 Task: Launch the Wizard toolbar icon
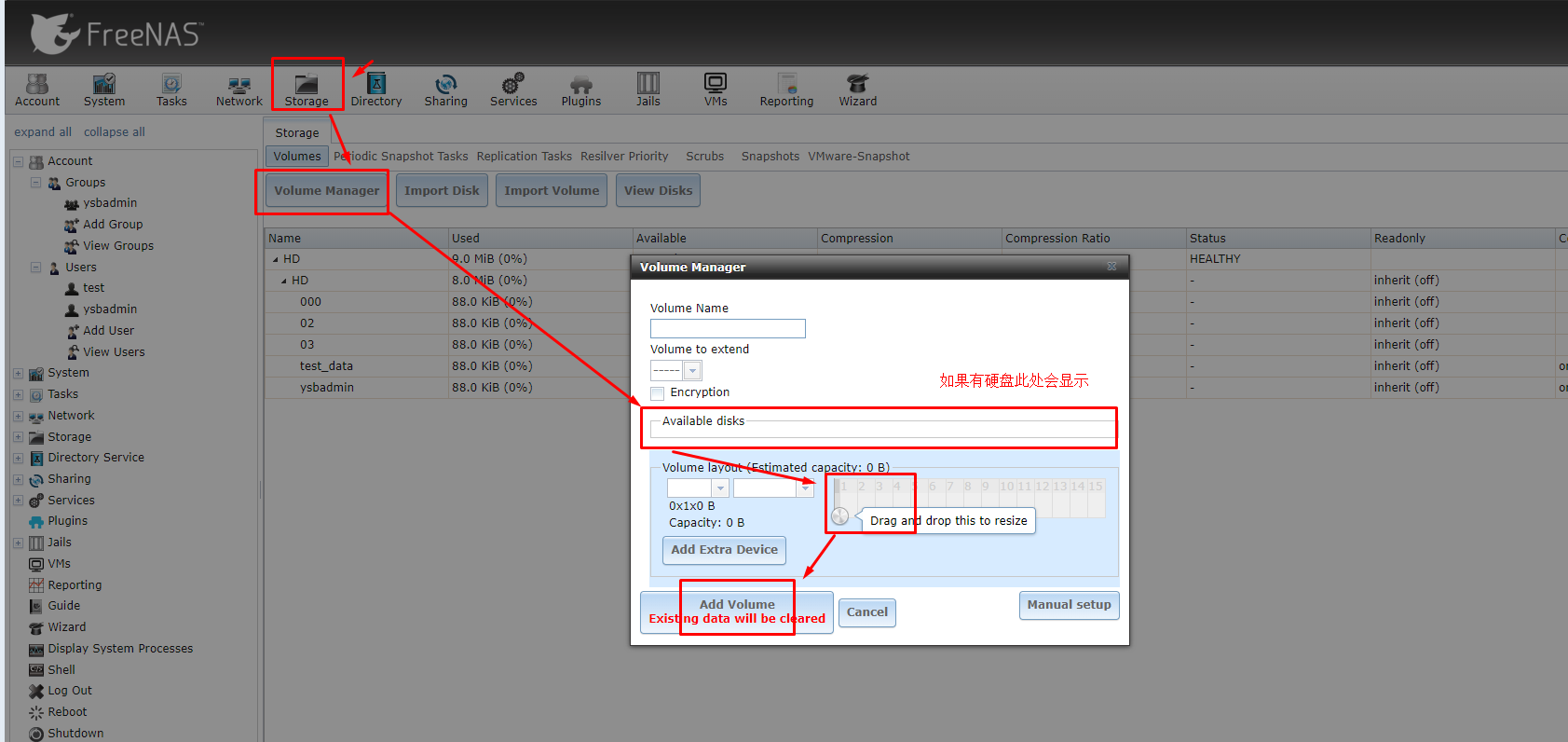pos(858,90)
